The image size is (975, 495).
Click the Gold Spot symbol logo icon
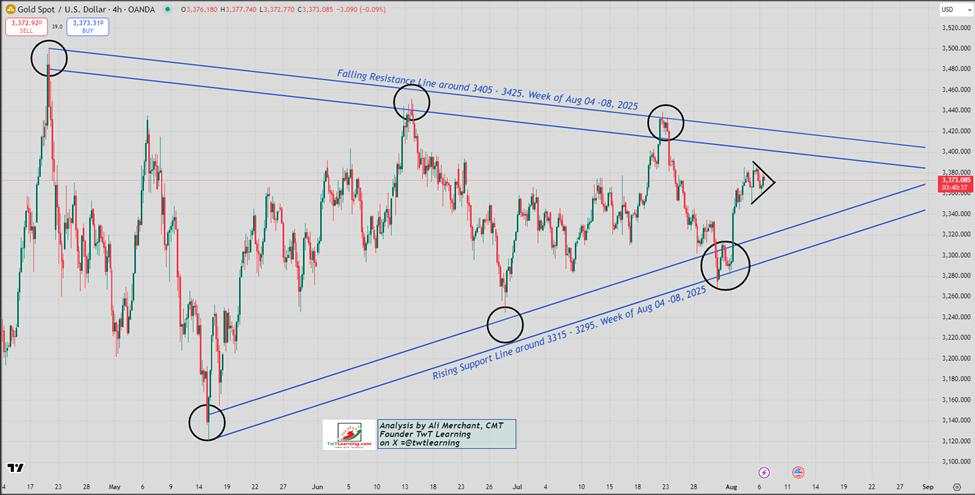10,10
